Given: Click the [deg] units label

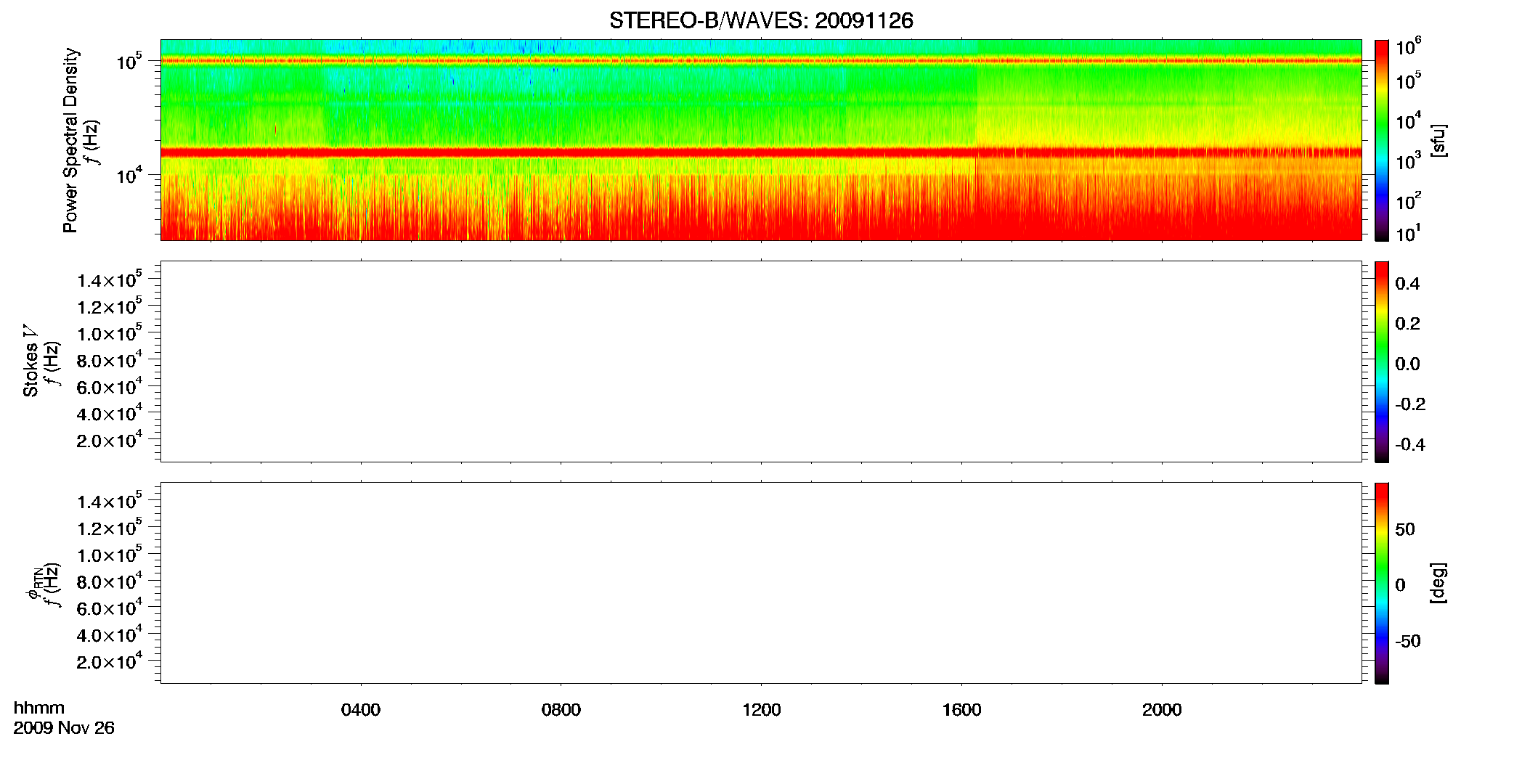Looking at the screenshot, I should (1438, 583).
